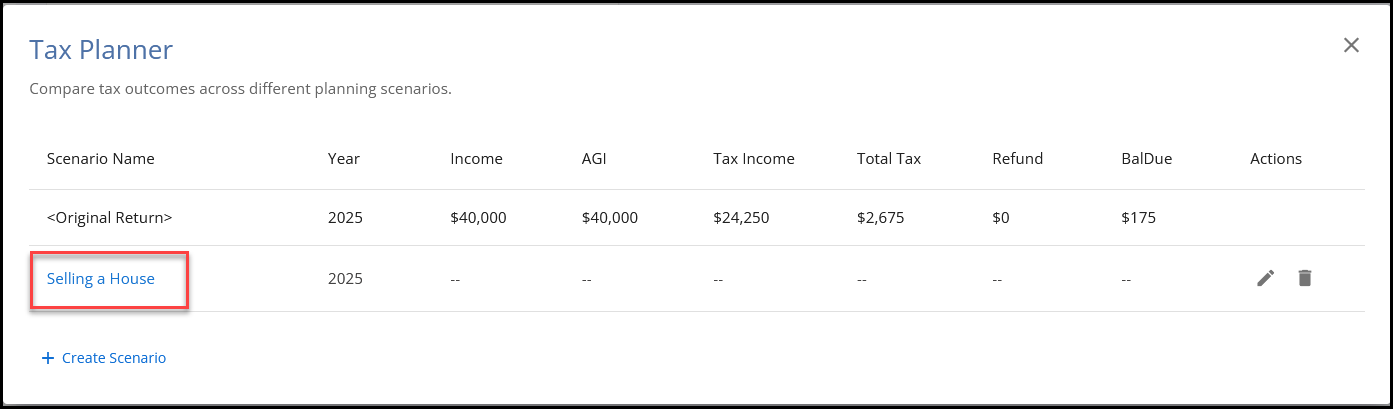Click the Income column header
This screenshot has width=1393, height=409.
point(477,159)
